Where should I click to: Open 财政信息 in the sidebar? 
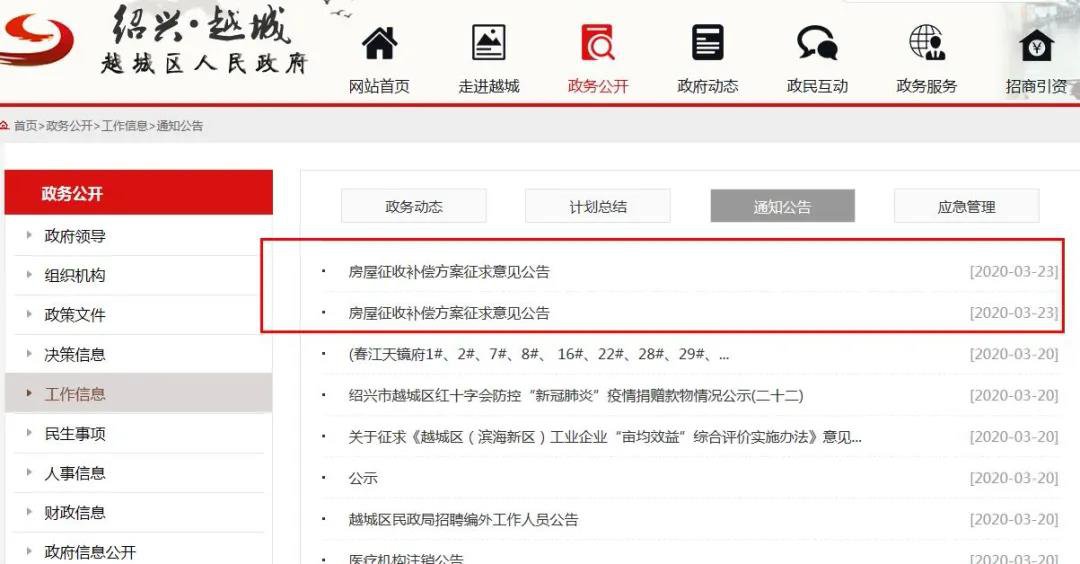coord(74,512)
